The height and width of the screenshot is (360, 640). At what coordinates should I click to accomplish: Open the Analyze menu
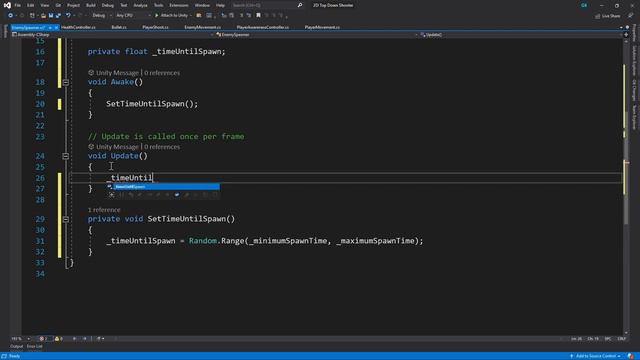point(140,5)
